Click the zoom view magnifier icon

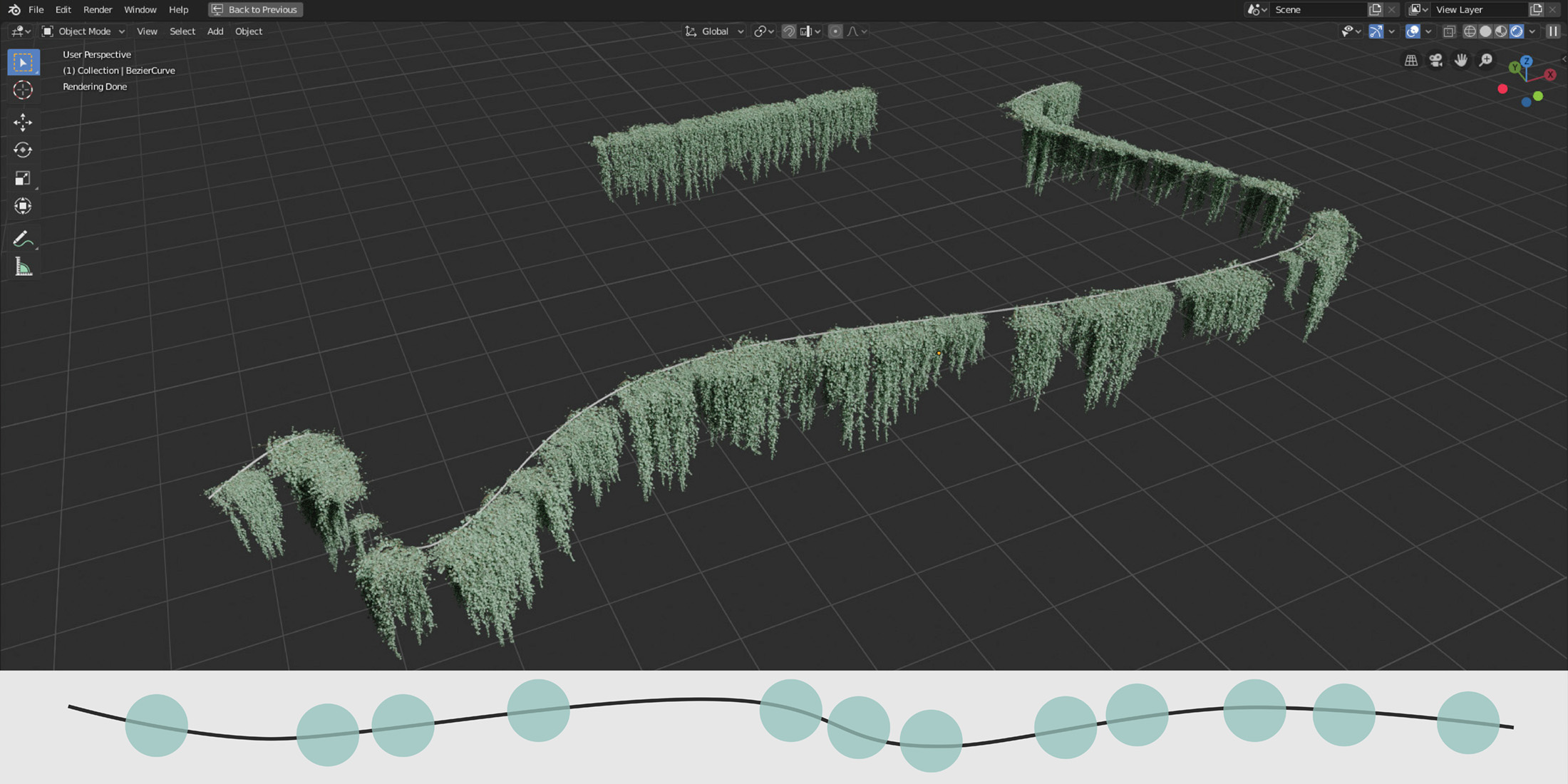(1485, 61)
